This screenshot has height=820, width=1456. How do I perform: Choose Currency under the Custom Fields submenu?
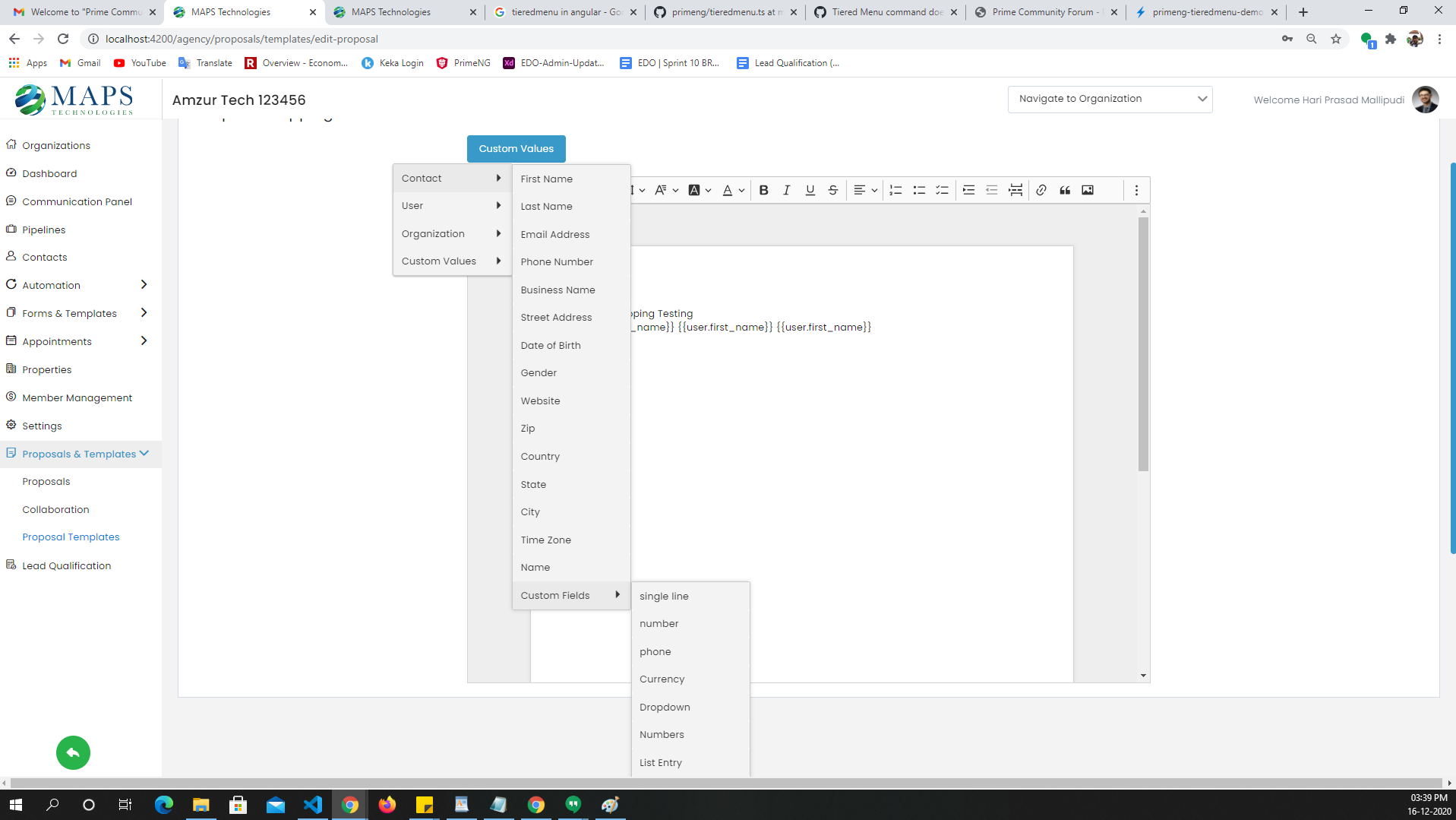point(662,679)
